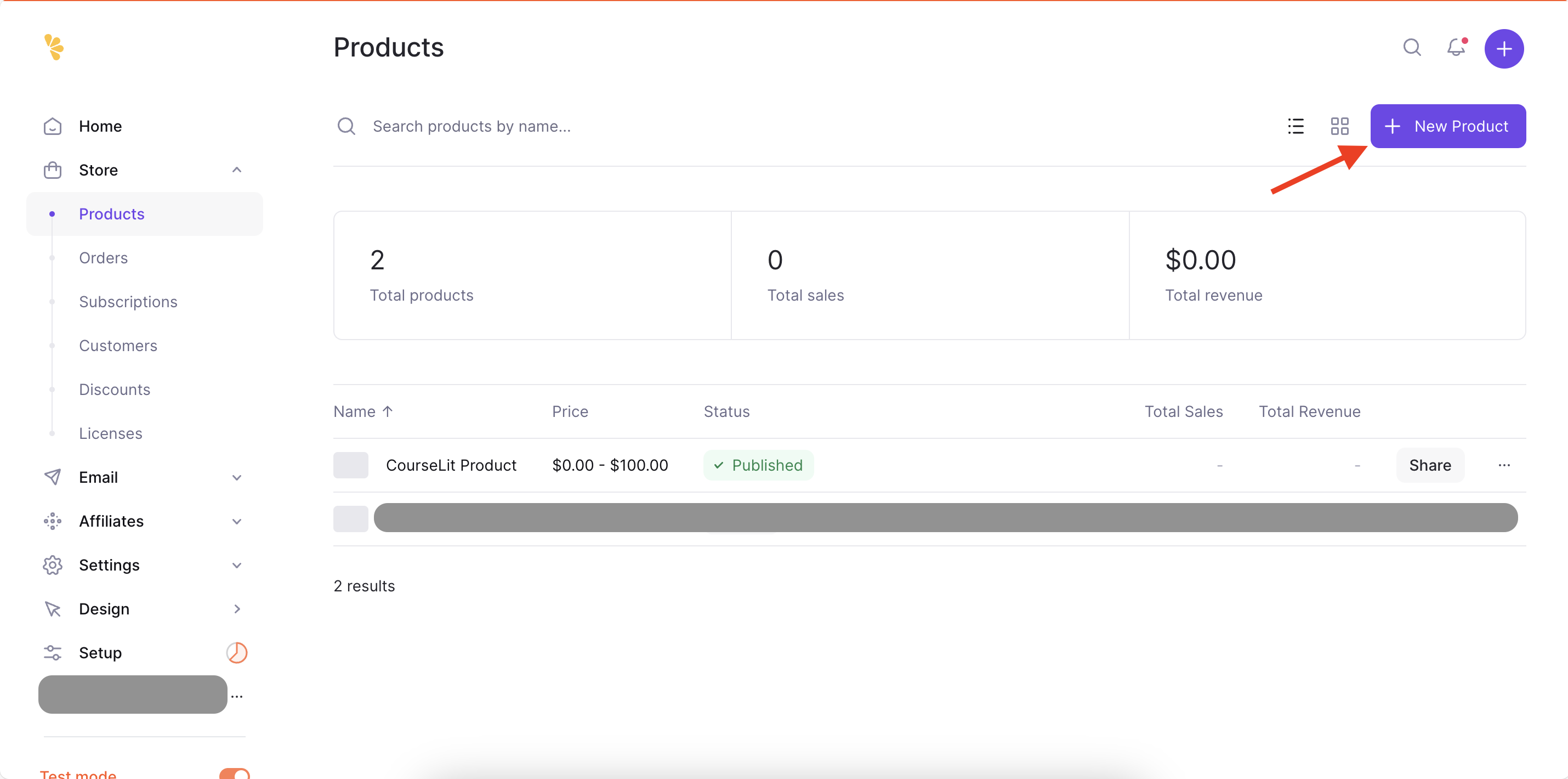The height and width of the screenshot is (779, 1568).
Task: Expand the Design section in the sidebar
Action: tap(237, 608)
